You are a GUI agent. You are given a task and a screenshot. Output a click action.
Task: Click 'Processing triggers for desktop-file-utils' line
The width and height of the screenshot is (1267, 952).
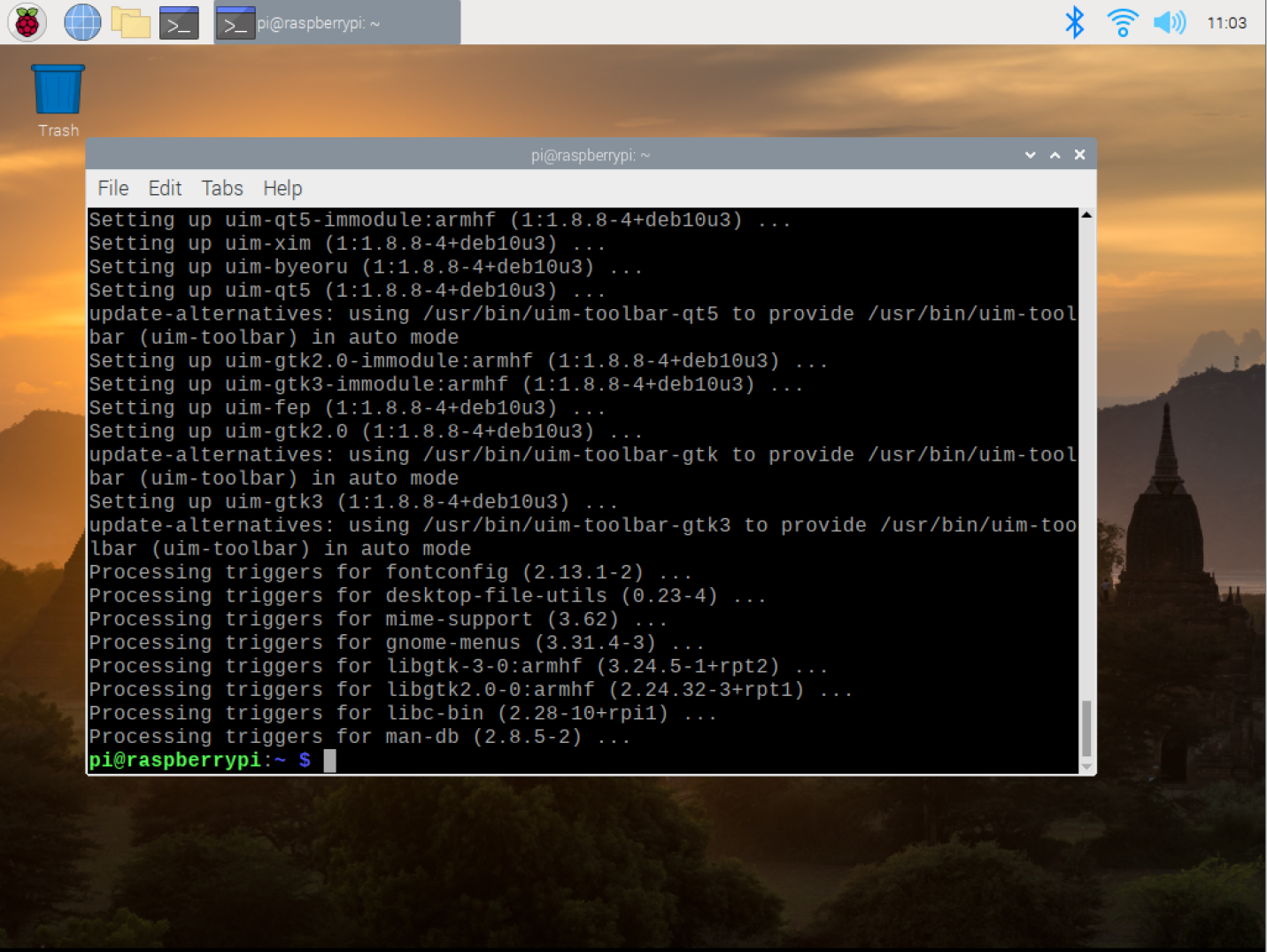[x=428, y=595]
